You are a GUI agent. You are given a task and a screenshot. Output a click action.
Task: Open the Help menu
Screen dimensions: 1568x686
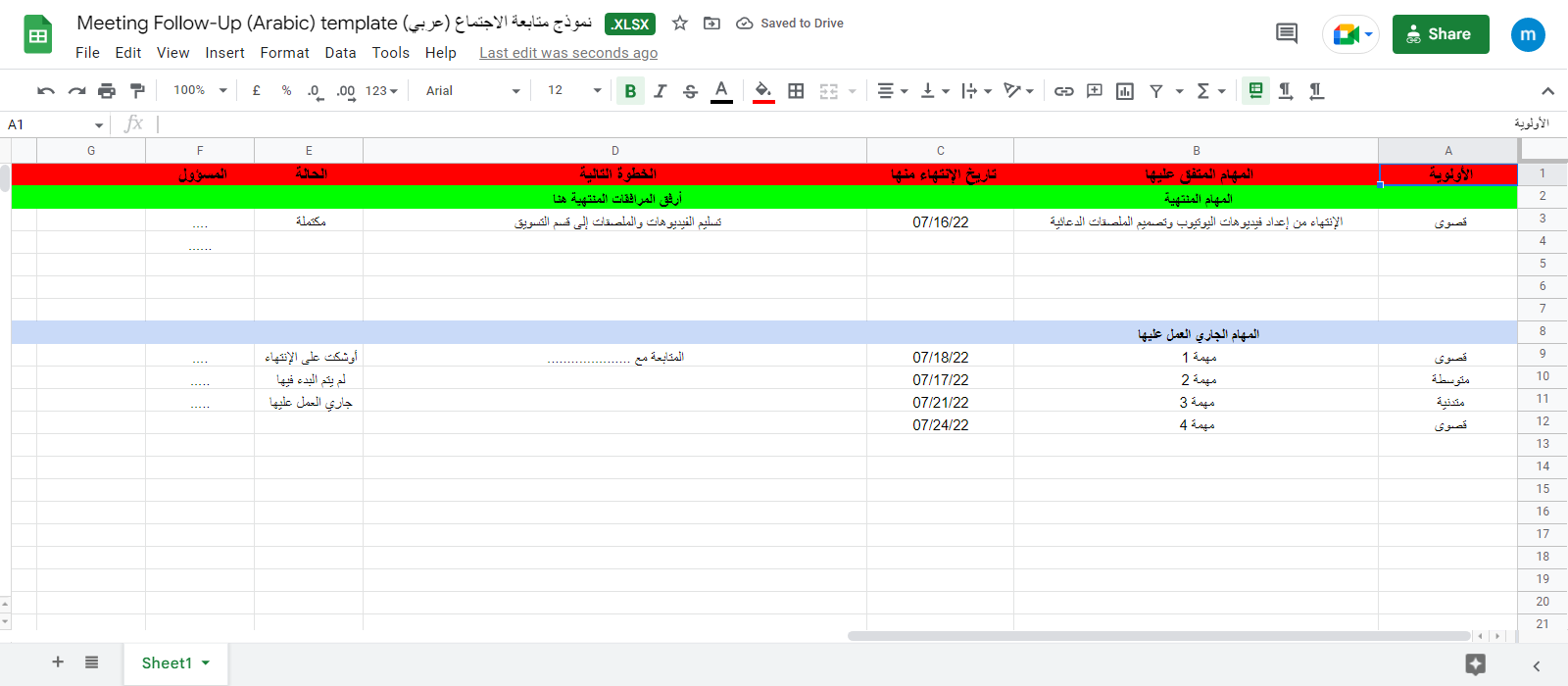tap(440, 53)
